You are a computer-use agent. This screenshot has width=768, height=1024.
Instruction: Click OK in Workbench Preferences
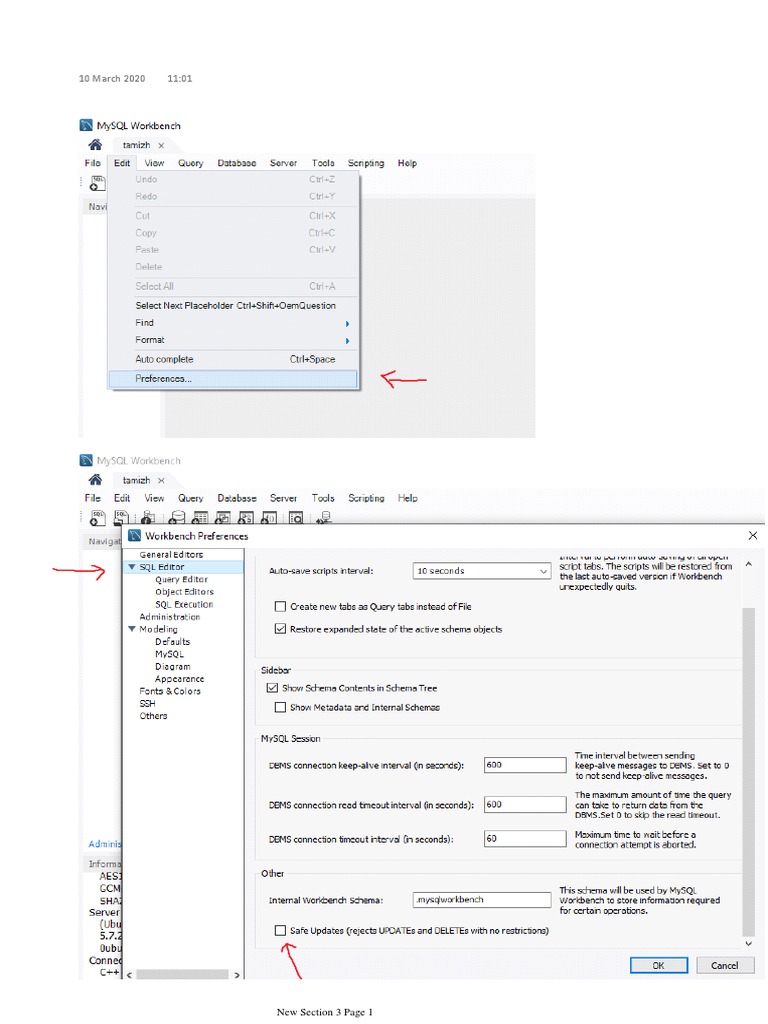click(659, 965)
